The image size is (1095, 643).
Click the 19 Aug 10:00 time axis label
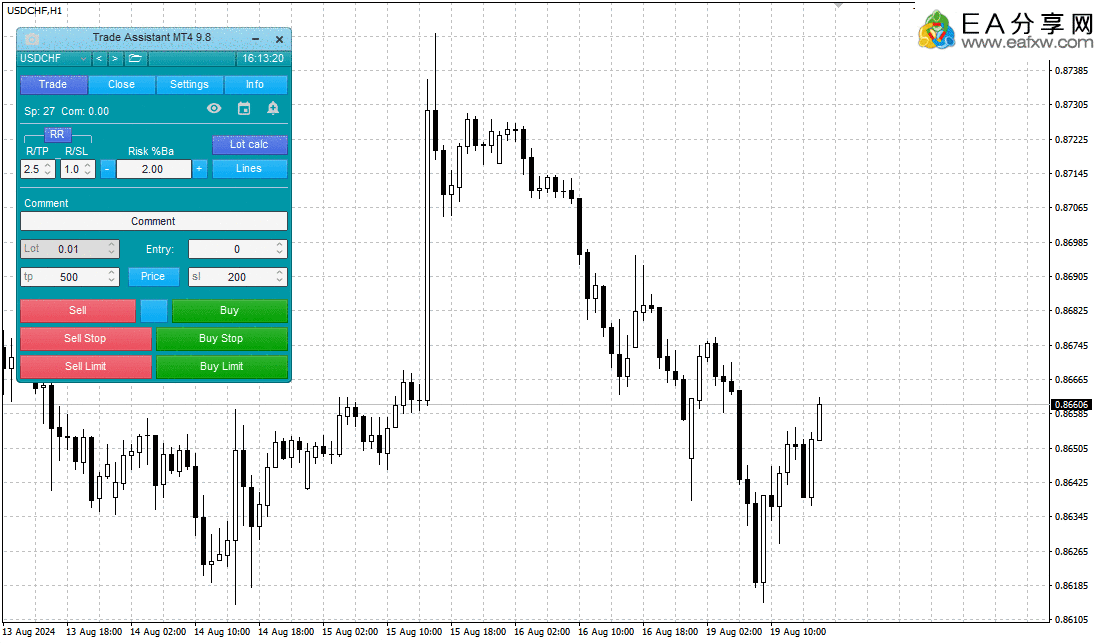[x=798, y=632]
